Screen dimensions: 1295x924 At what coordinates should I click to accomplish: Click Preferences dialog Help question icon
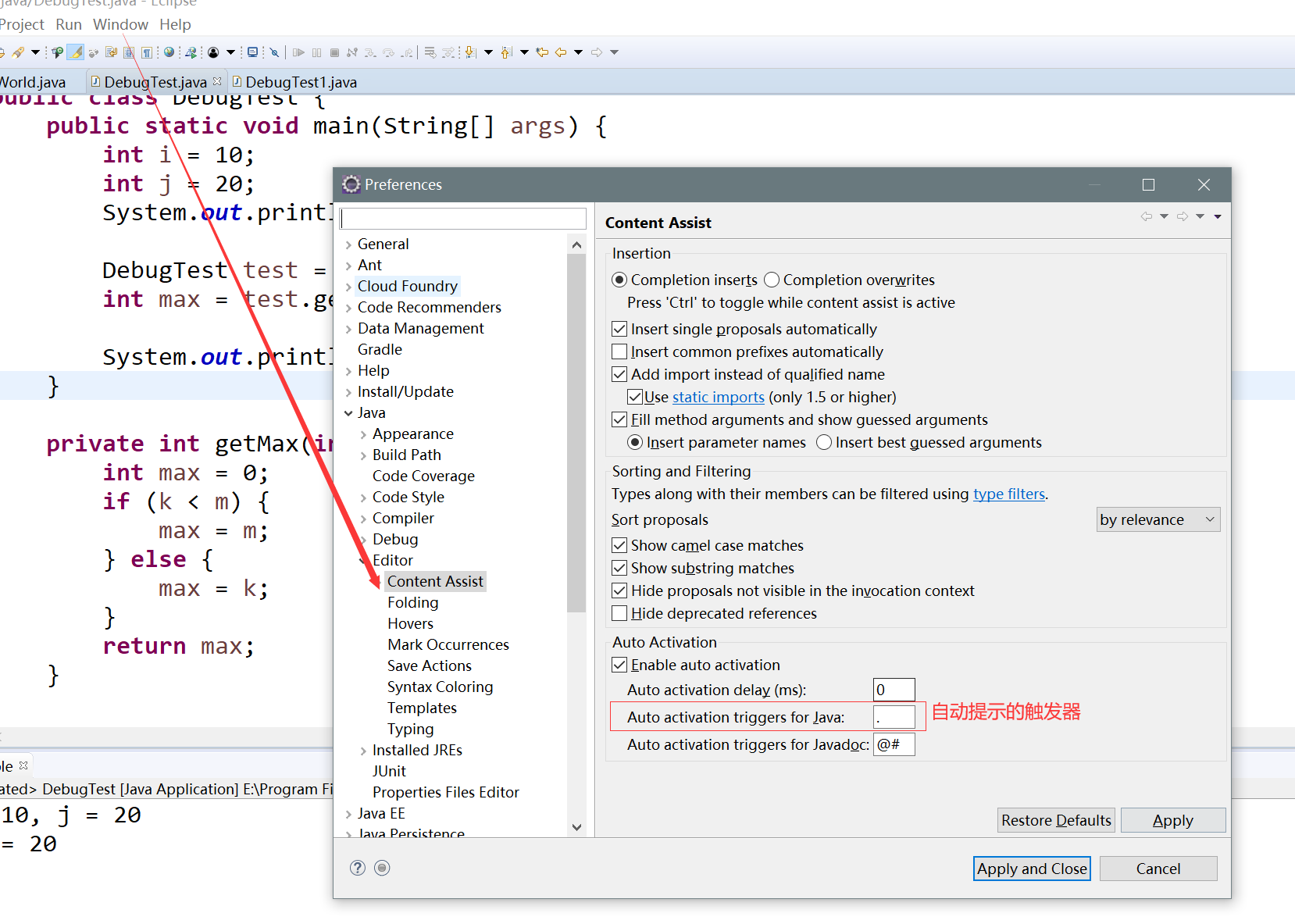pyautogui.click(x=358, y=868)
